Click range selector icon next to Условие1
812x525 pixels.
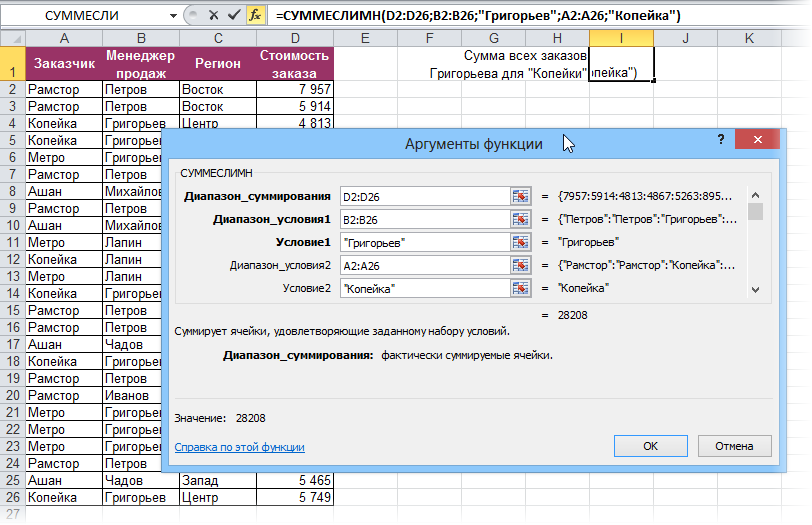click(x=520, y=242)
